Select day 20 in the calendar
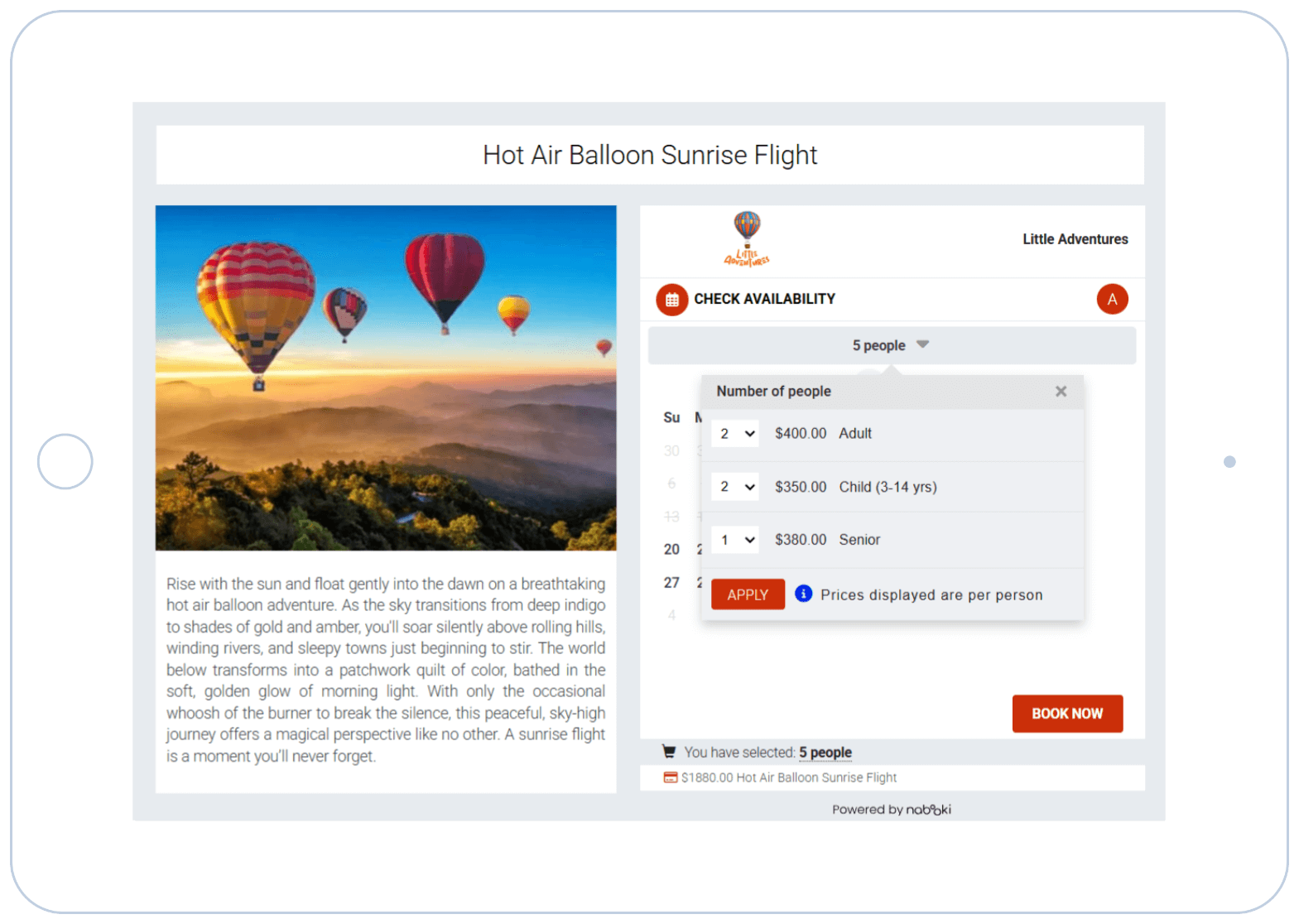 click(x=671, y=549)
